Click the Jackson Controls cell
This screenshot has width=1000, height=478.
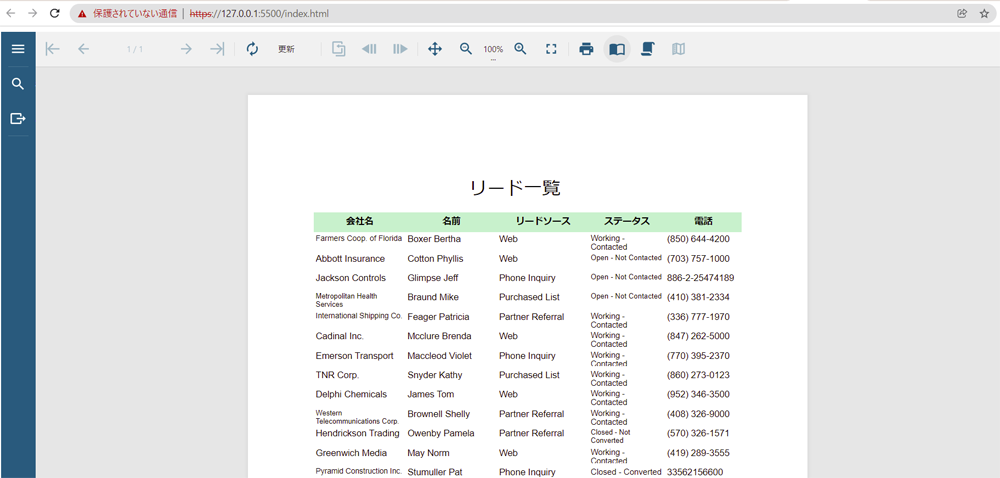(351, 278)
